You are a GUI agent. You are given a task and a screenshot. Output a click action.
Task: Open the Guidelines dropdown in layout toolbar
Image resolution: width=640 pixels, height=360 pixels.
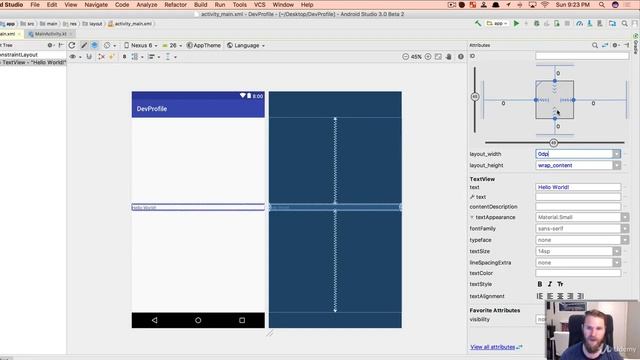tap(170, 57)
